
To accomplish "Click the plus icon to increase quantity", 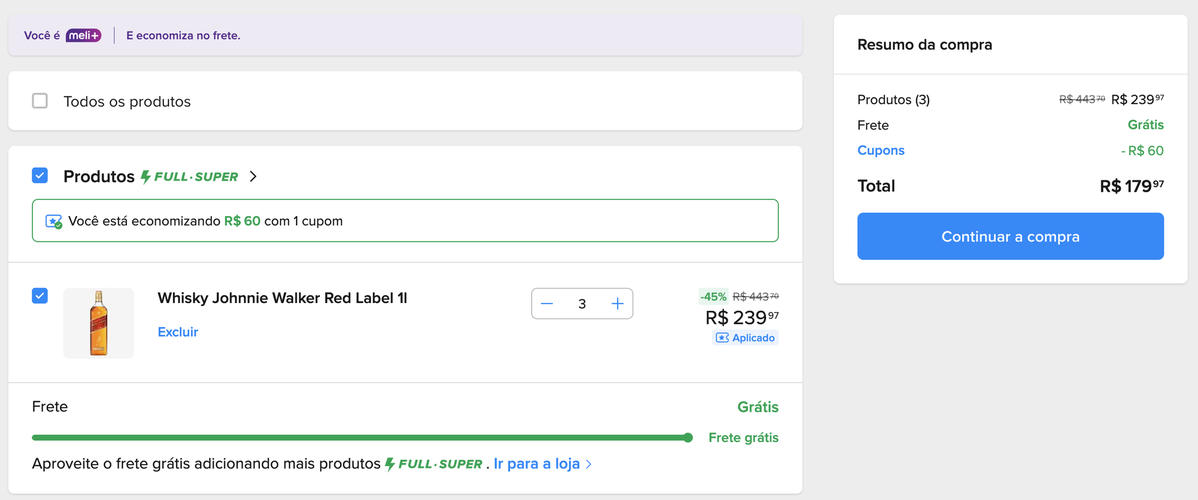I will click(617, 304).
